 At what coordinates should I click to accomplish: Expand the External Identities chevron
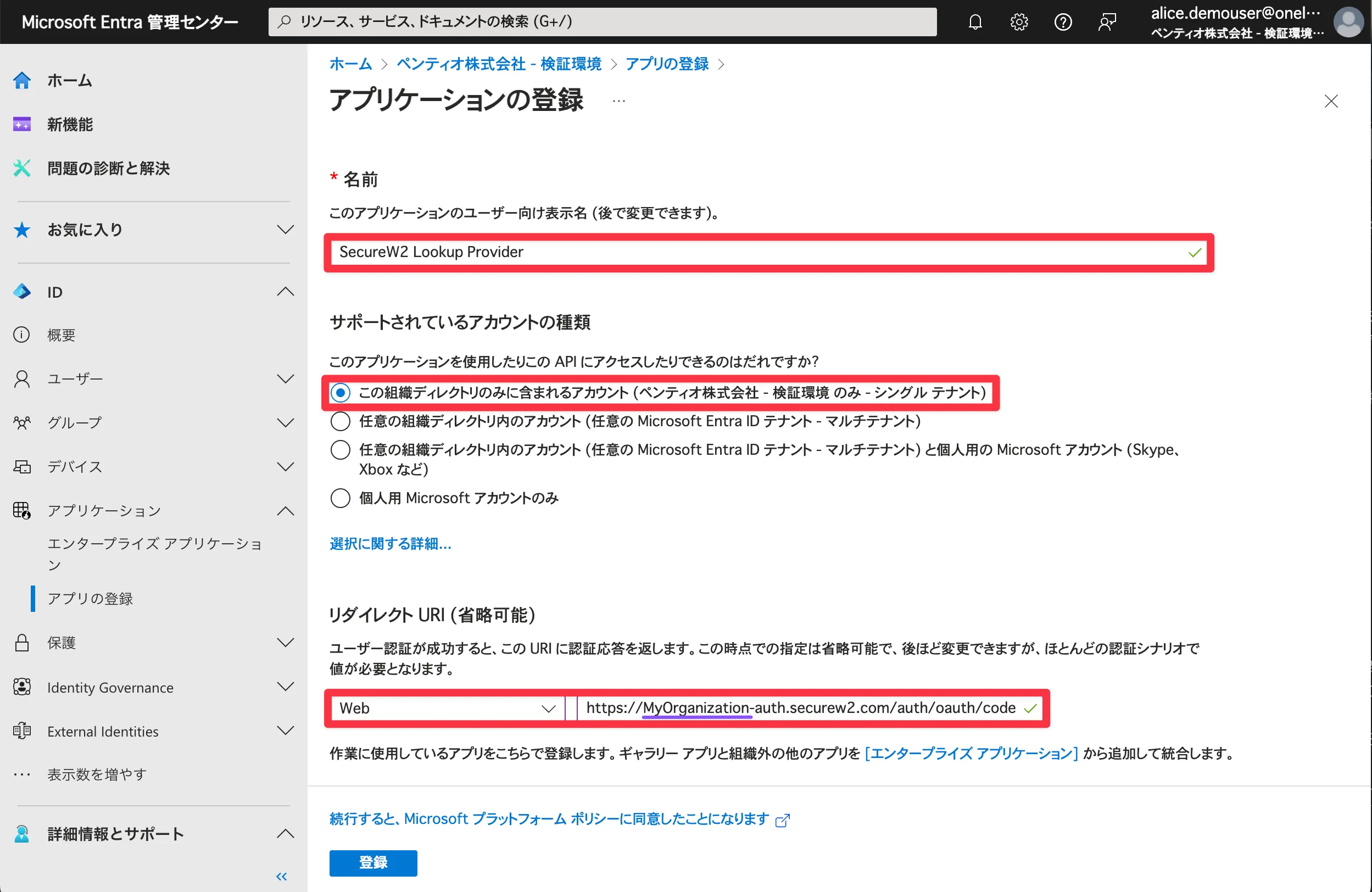pos(286,731)
